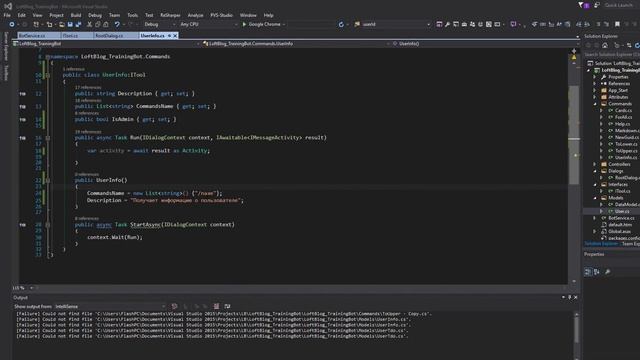Viewport: 640px width, 360px height.
Task: Select Help.cs in Solution Explorer
Action: (x=622, y=124)
